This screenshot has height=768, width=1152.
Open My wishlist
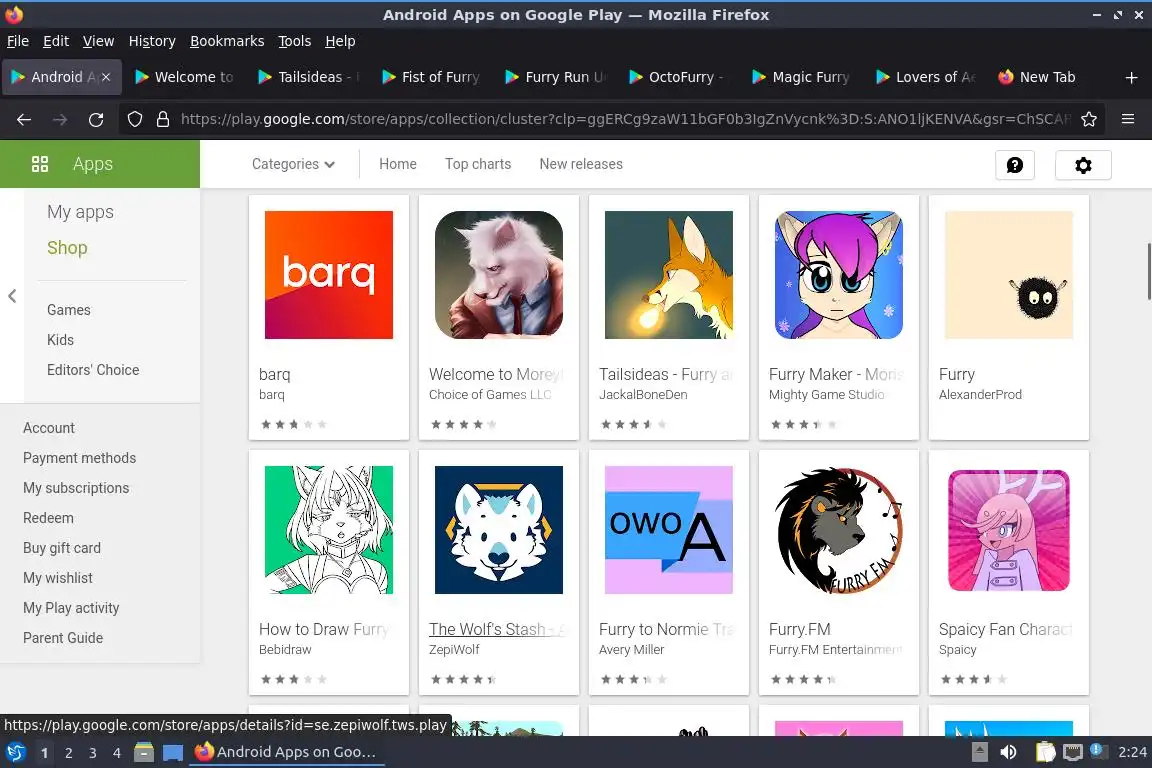57,578
